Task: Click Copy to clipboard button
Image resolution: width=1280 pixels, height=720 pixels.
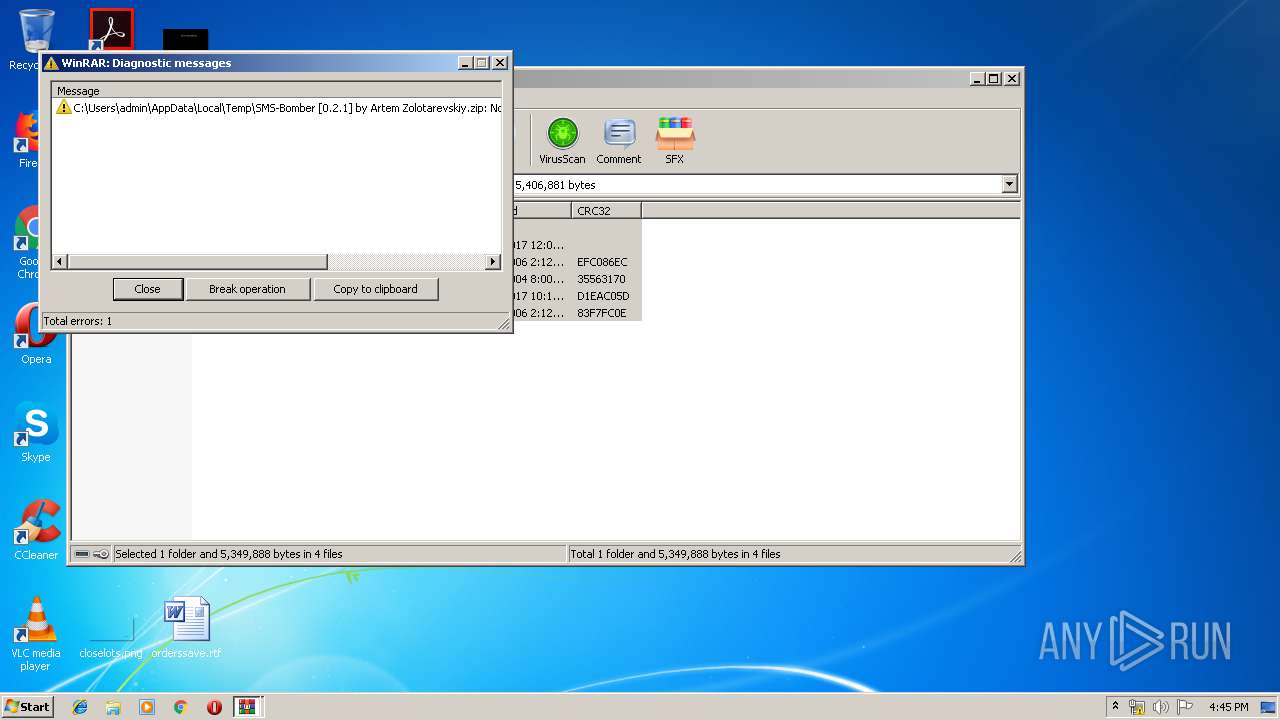Action: click(x=375, y=289)
